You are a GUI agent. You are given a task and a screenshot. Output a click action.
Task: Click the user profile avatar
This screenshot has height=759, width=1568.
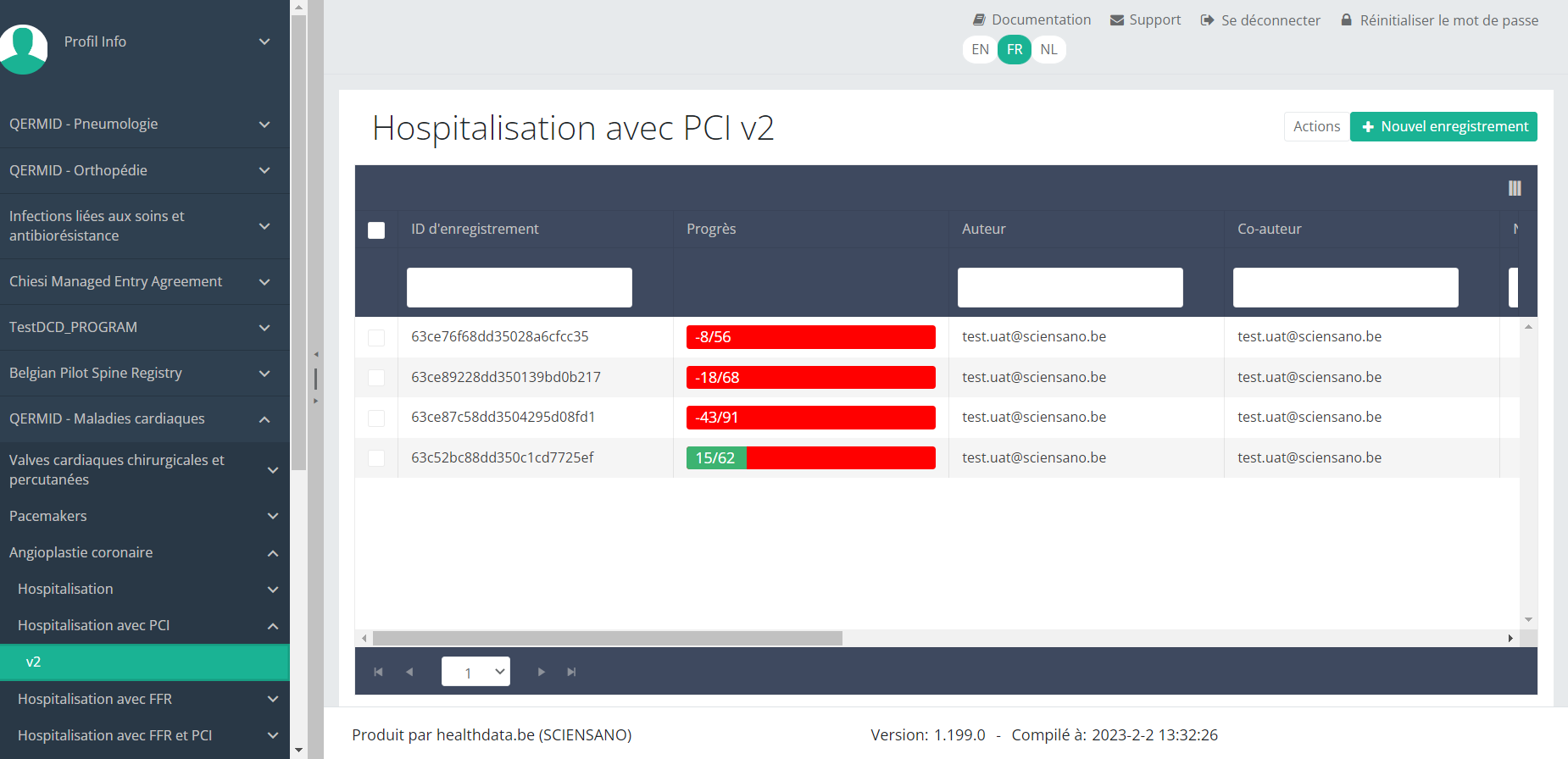[24, 47]
